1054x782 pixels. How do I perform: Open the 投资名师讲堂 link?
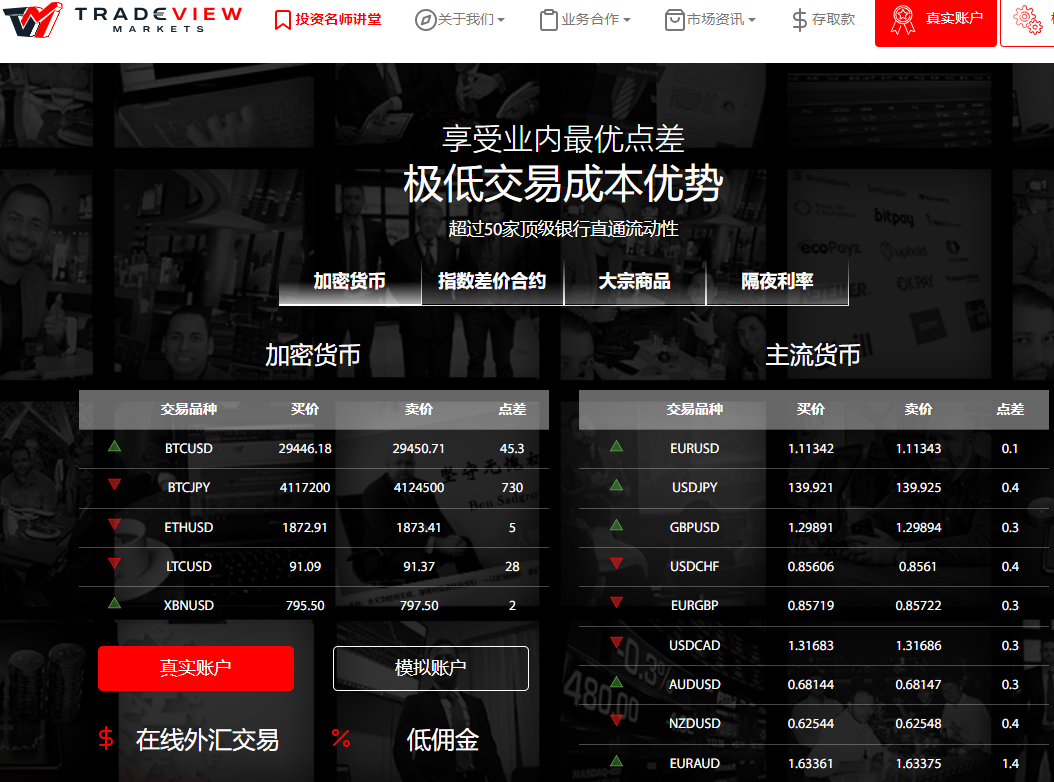tap(338, 19)
